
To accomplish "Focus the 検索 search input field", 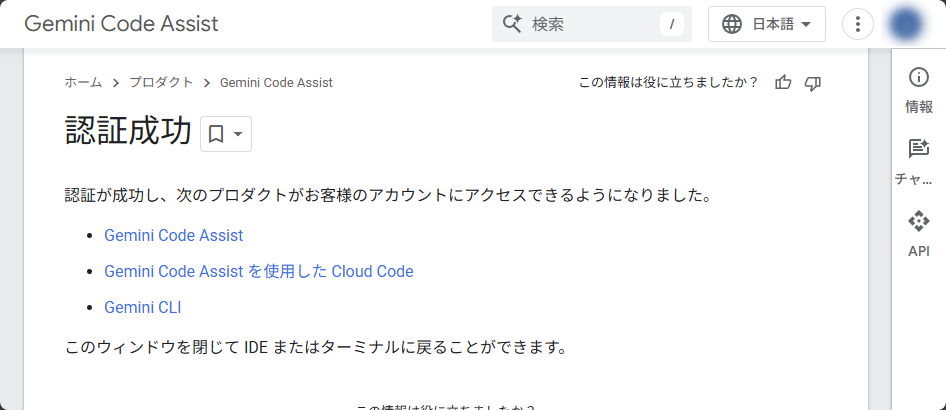I will tap(592, 24).
